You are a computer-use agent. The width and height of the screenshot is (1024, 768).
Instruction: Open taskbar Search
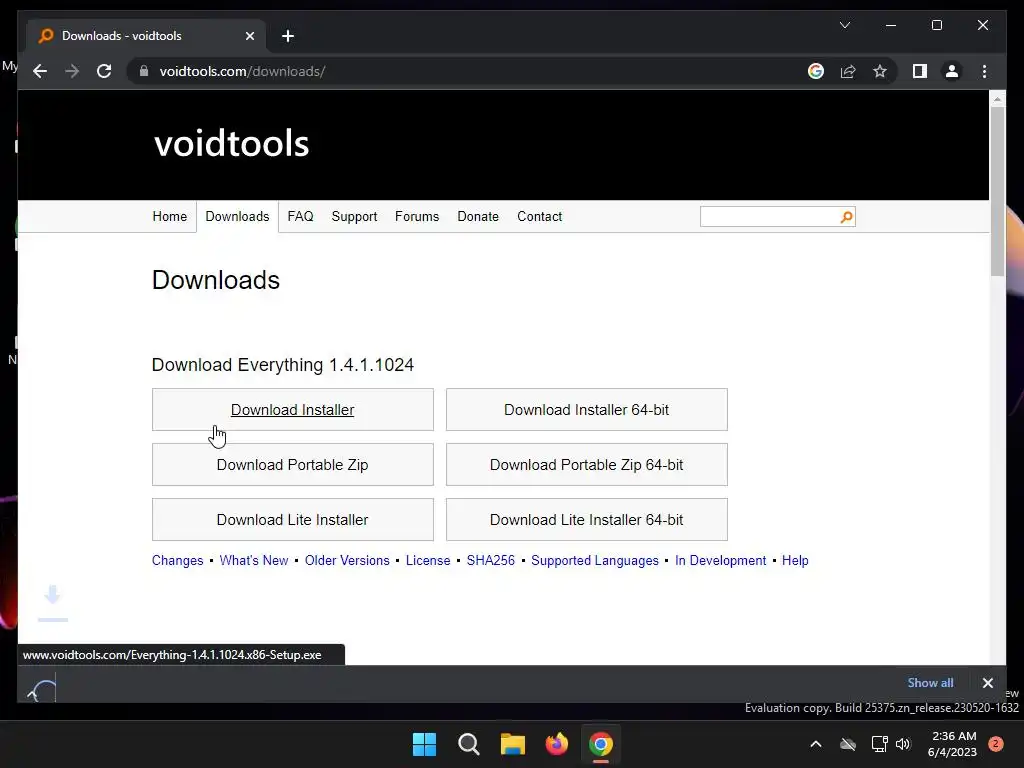pyautogui.click(x=469, y=744)
